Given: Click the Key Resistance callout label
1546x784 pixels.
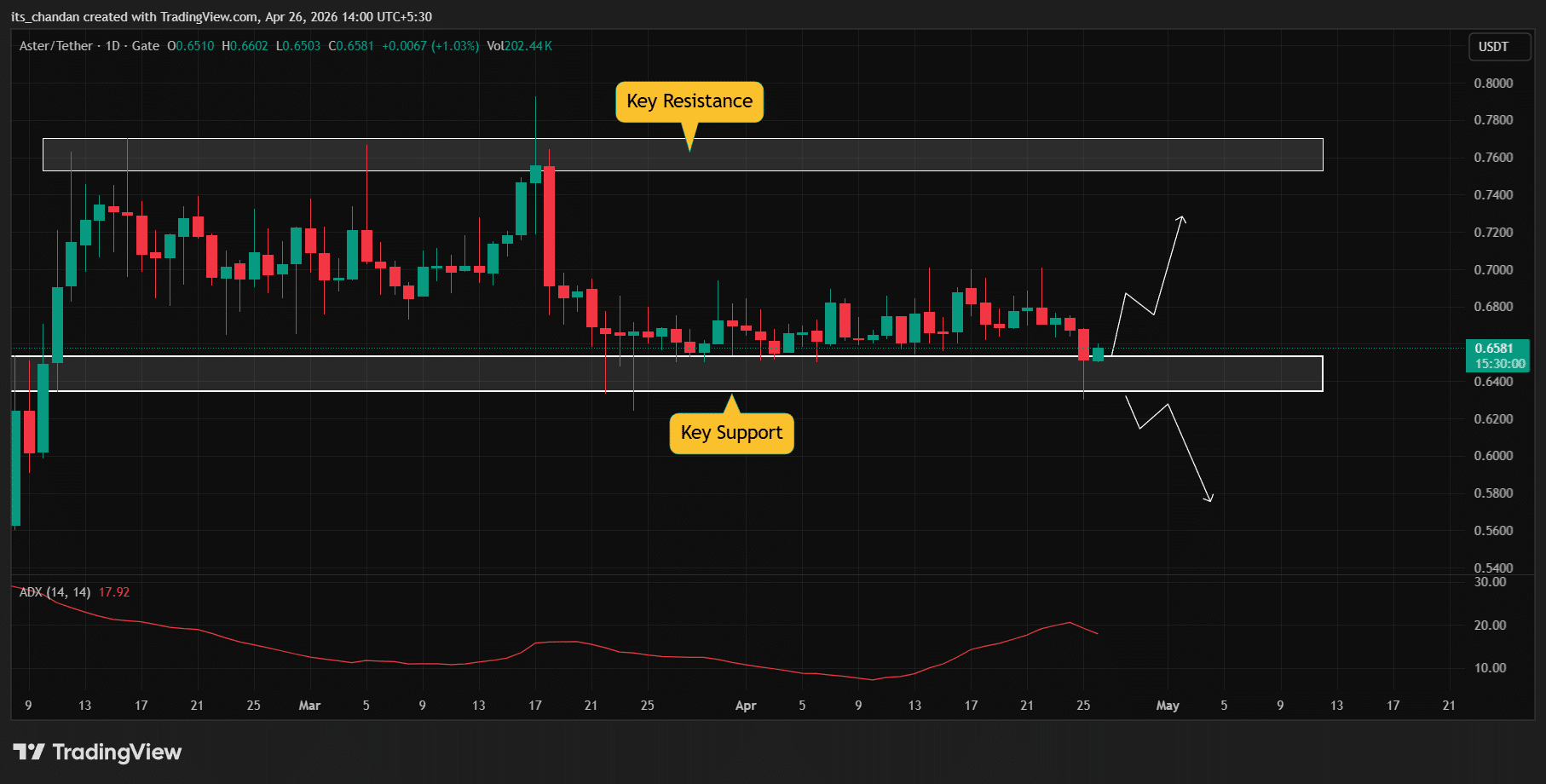Looking at the screenshot, I should pos(688,101).
